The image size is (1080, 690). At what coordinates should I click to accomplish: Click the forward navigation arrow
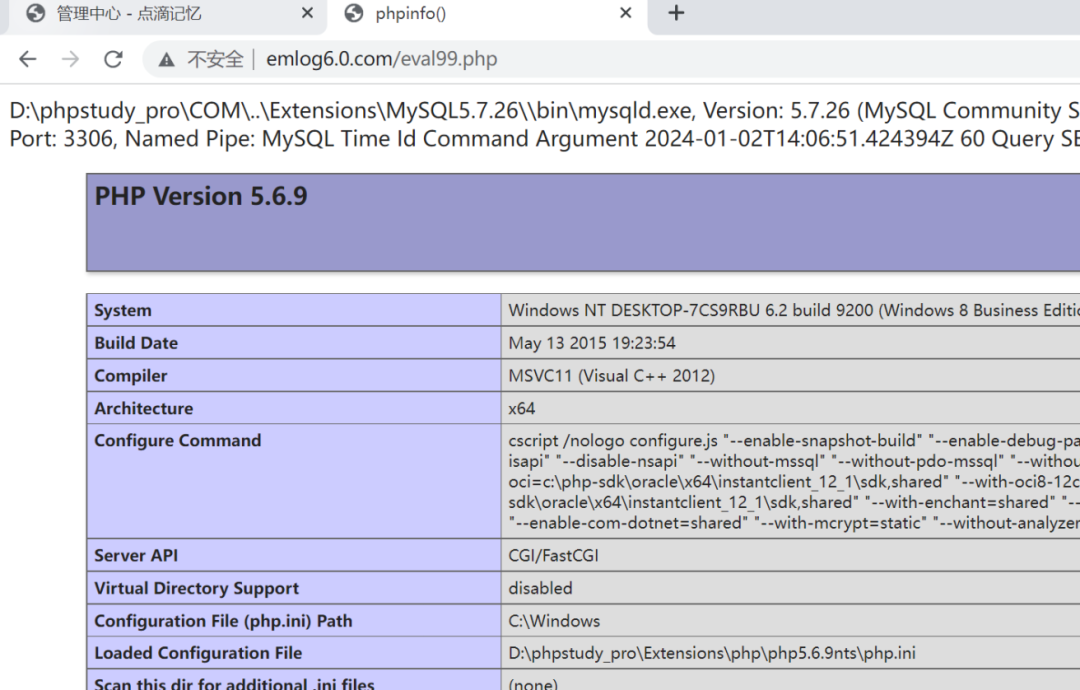pos(67,59)
